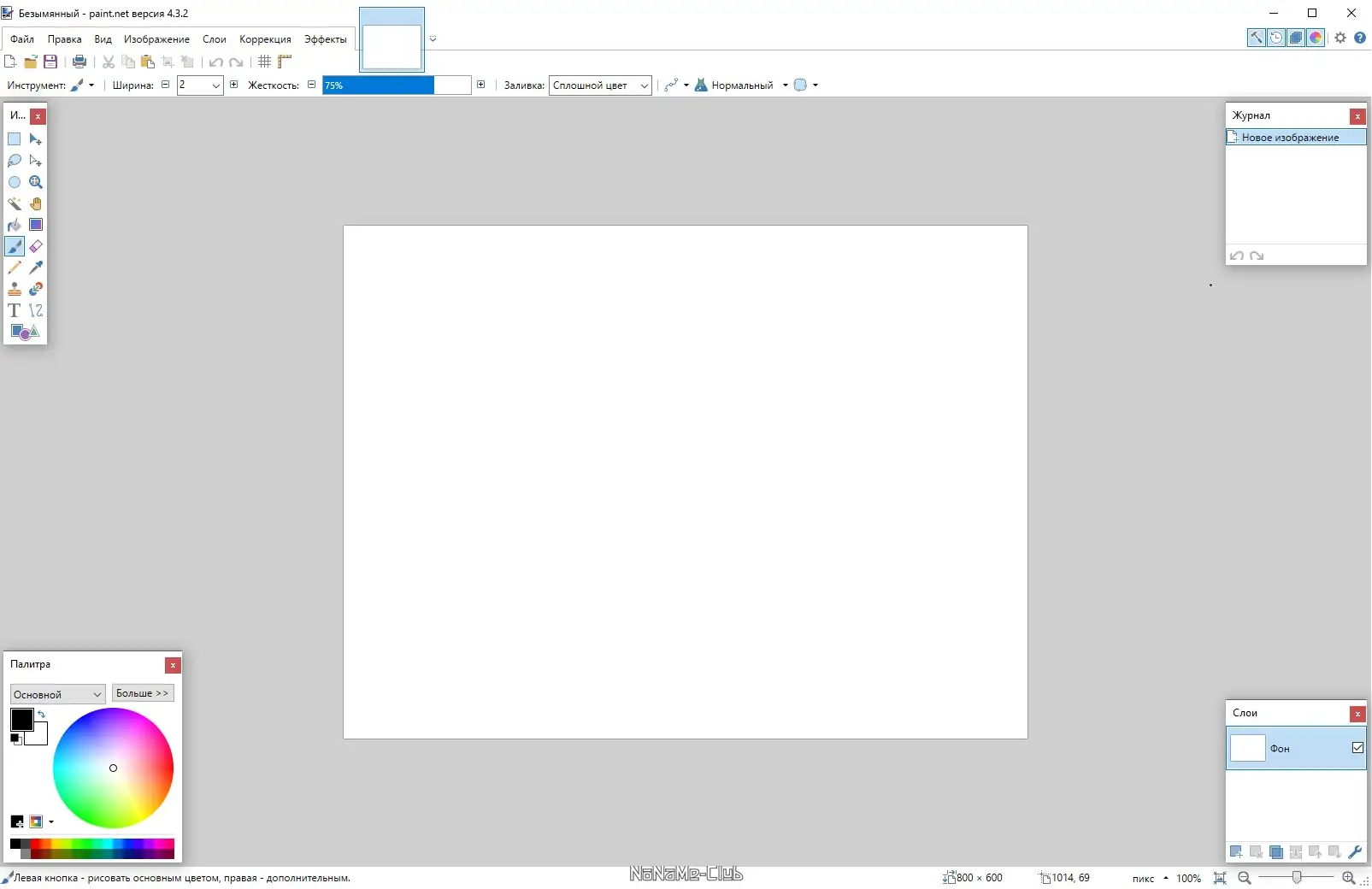Close the Палитра panel
1372x889 pixels.
click(x=173, y=665)
